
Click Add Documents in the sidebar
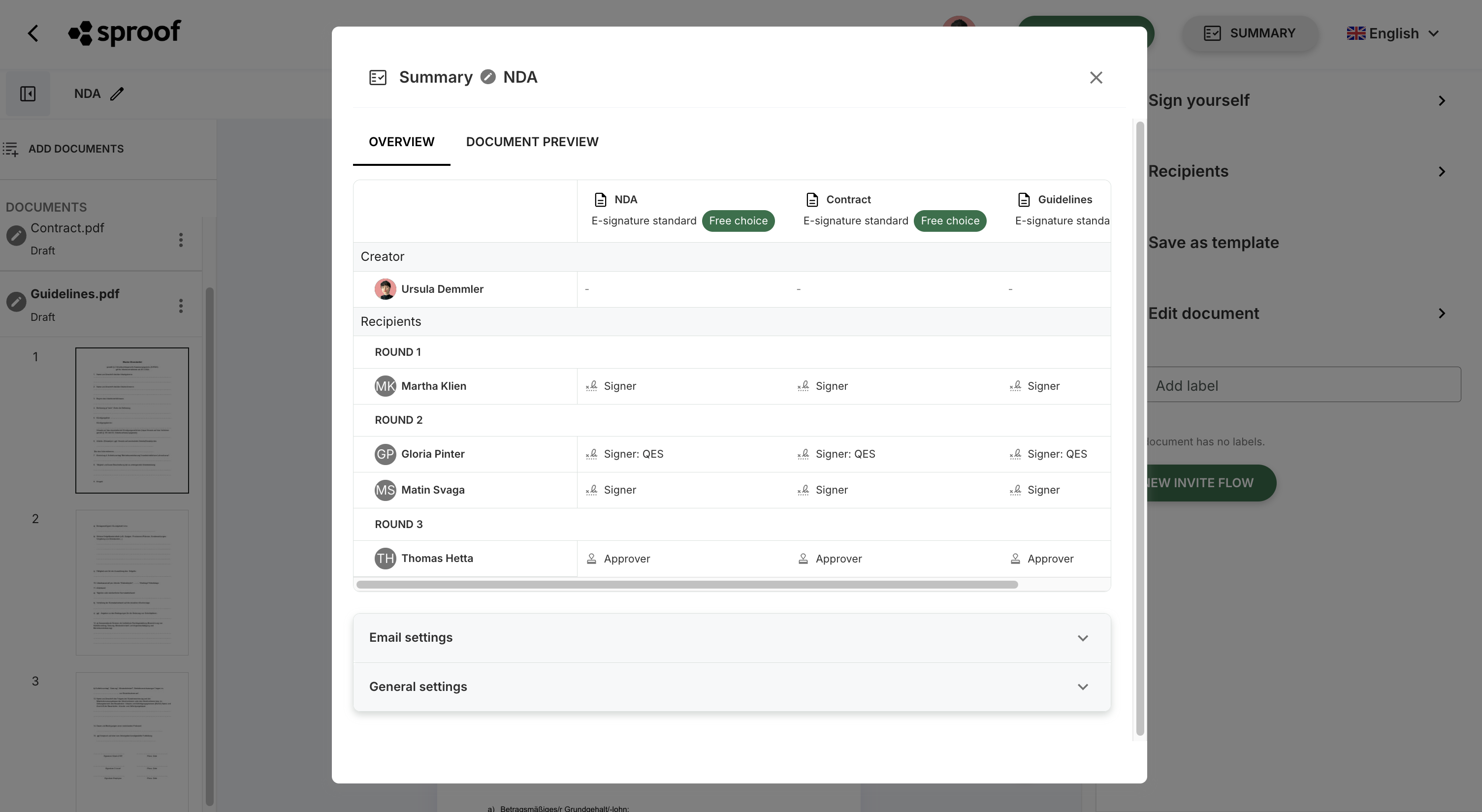coord(76,149)
